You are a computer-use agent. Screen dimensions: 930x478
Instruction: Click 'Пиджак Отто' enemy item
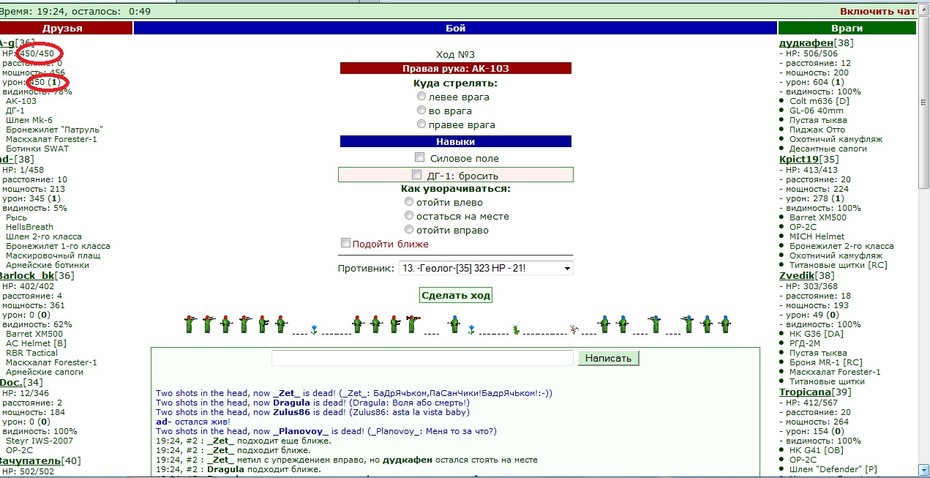[817, 129]
